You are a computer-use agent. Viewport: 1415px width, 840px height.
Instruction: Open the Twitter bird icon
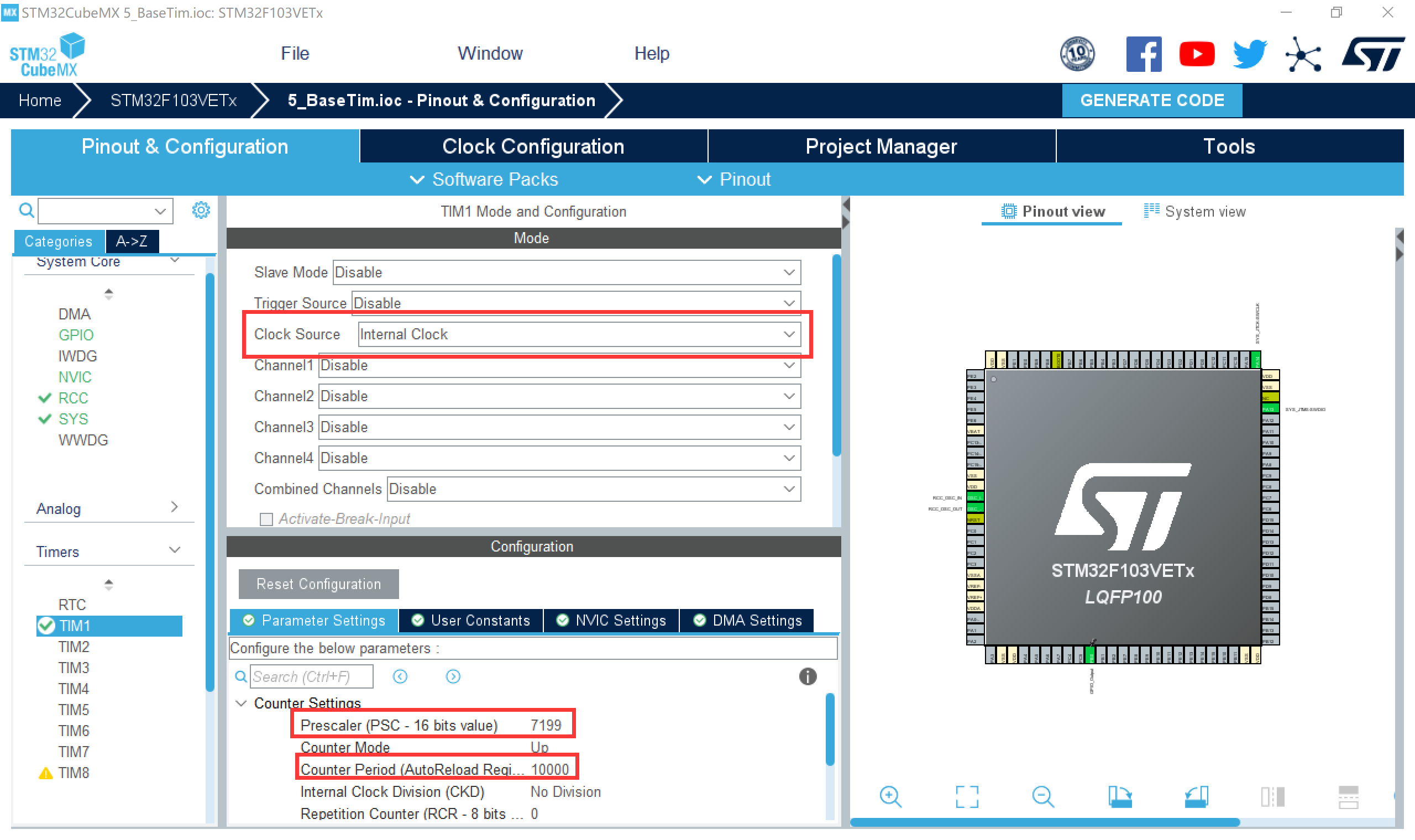[1250, 54]
